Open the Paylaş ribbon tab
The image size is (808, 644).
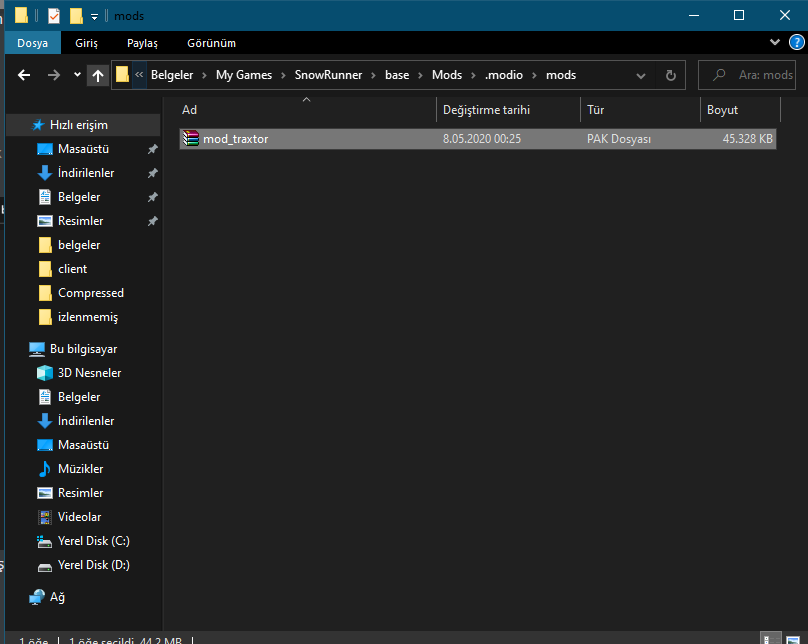point(142,43)
